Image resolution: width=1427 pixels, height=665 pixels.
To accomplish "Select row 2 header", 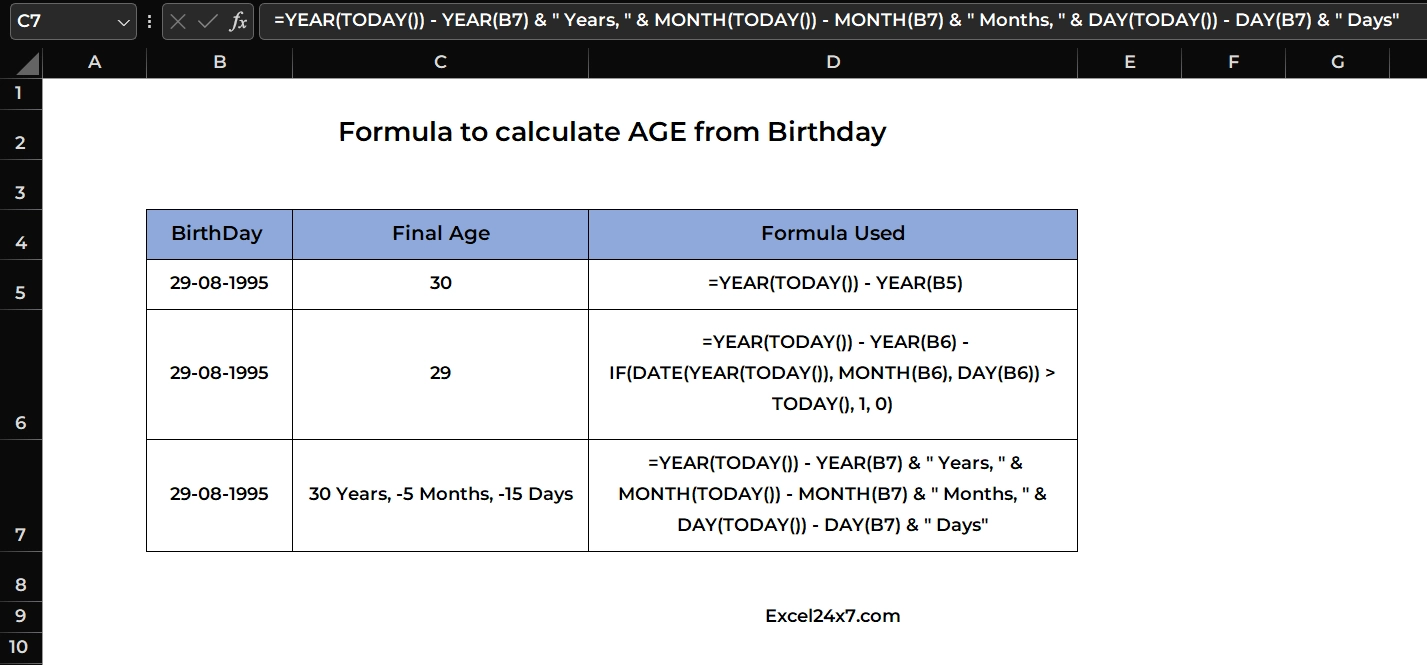I will [21, 134].
